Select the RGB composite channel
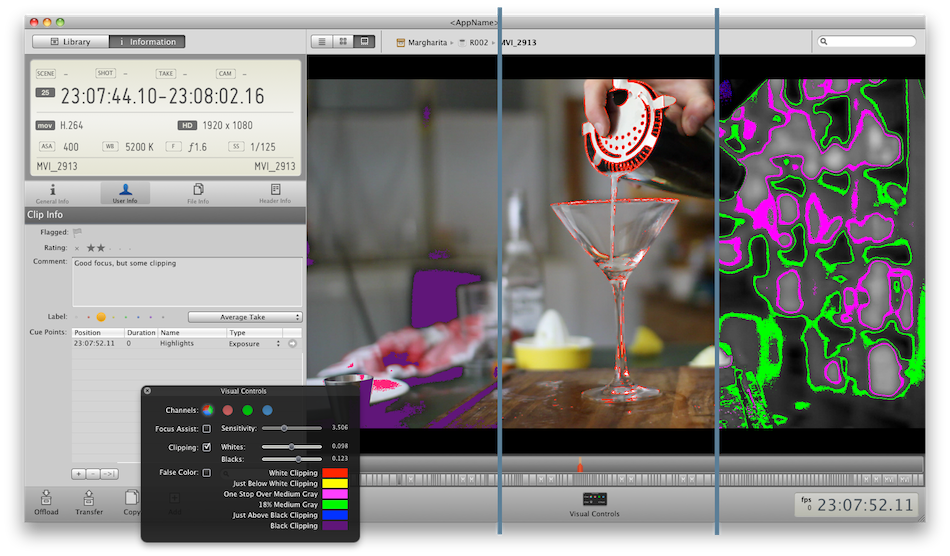Viewport: 950px width, 556px height. 208,410
